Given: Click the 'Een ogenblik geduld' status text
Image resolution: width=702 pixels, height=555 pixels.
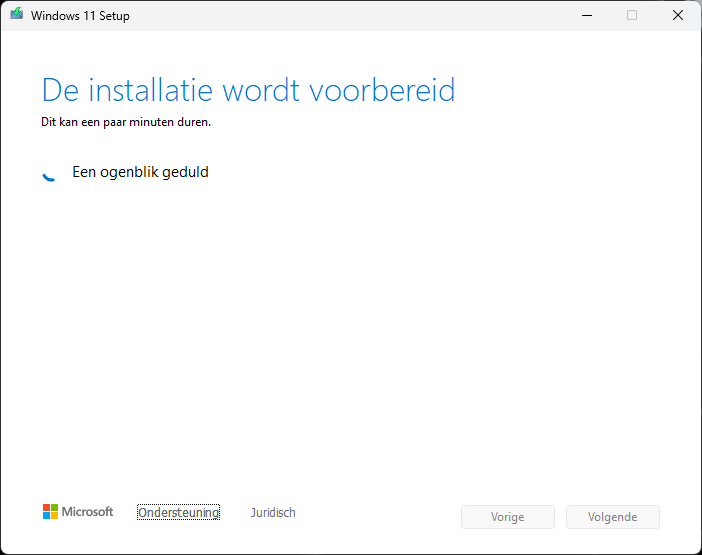Looking at the screenshot, I should [141, 172].
